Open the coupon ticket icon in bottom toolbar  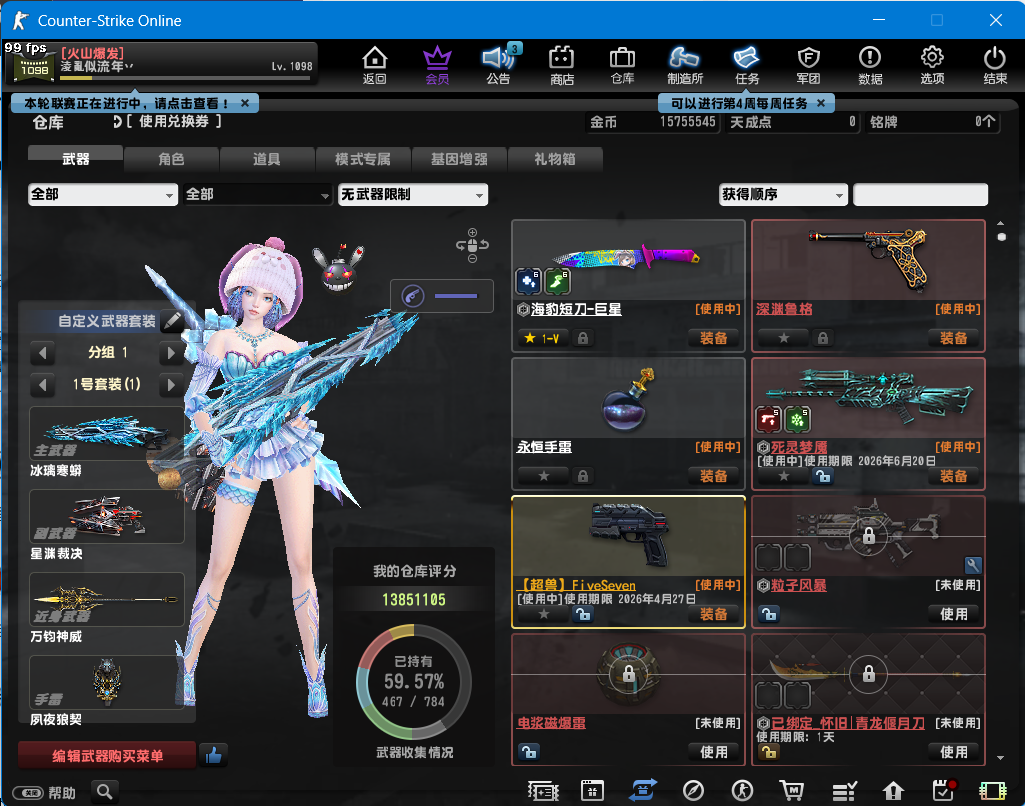point(543,792)
